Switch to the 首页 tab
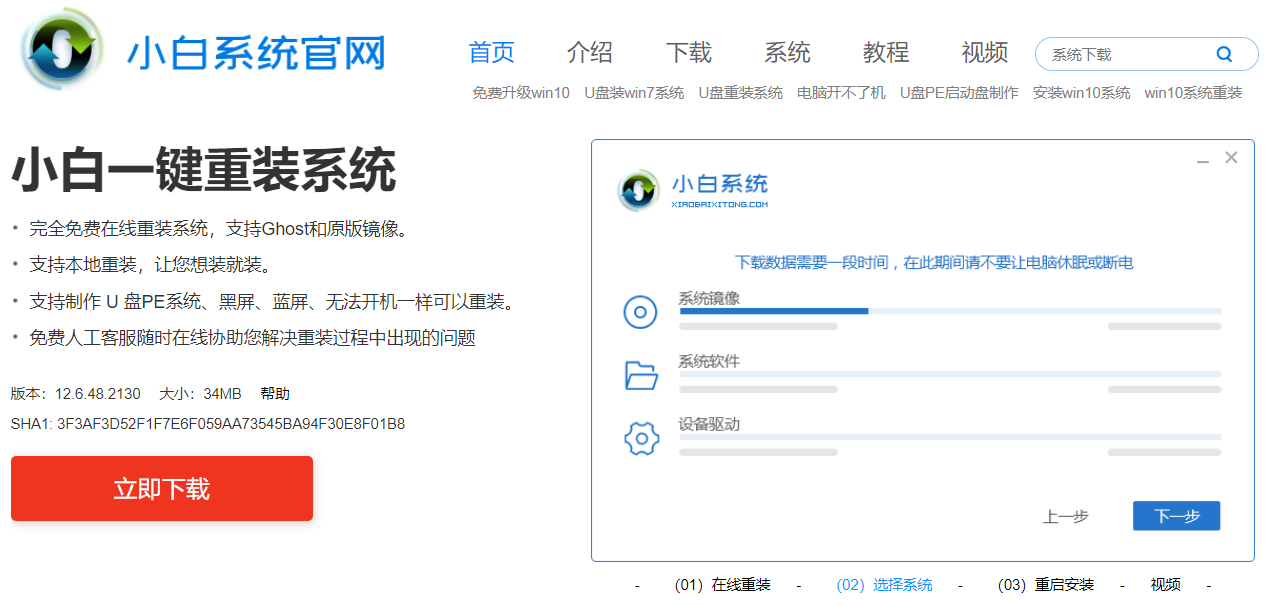Image resolution: width=1279 pixels, height=605 pixels. pyautogui.click(x=491, y=53)
